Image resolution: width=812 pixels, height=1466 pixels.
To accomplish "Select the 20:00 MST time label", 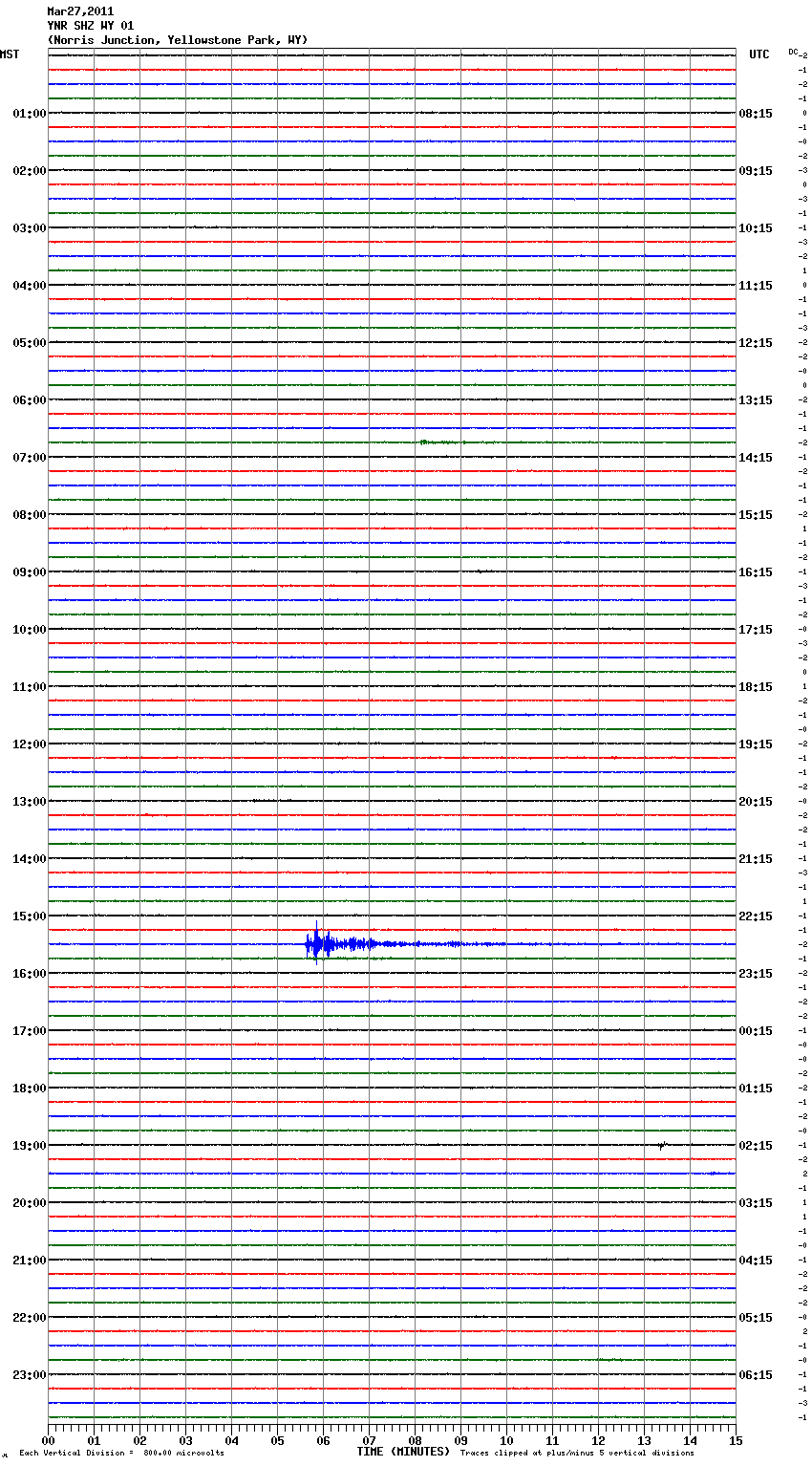I will pyautogui.click(x=30, y=1203).
